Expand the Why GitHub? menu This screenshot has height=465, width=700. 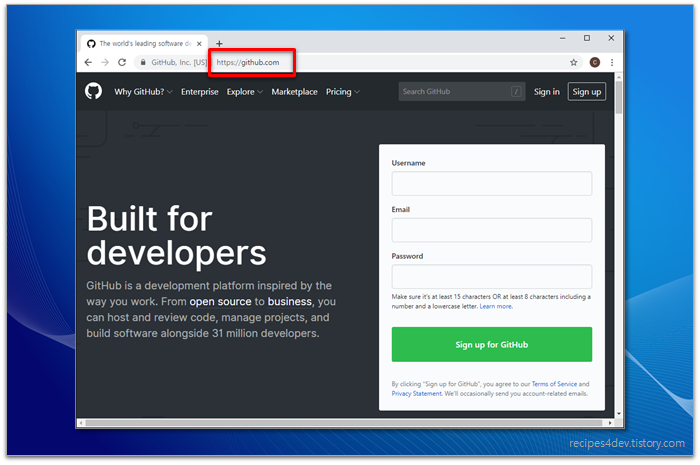point(143,92)
